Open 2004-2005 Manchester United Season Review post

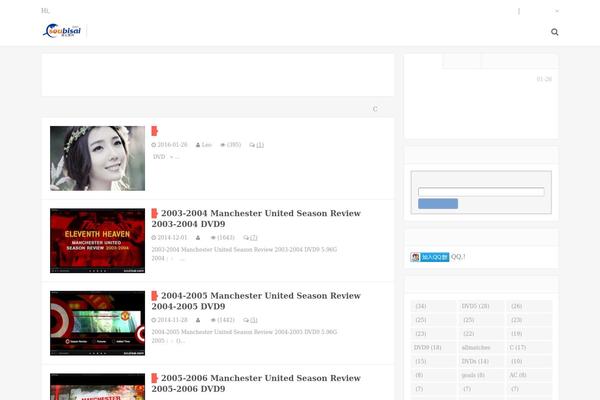pos(256,301)
